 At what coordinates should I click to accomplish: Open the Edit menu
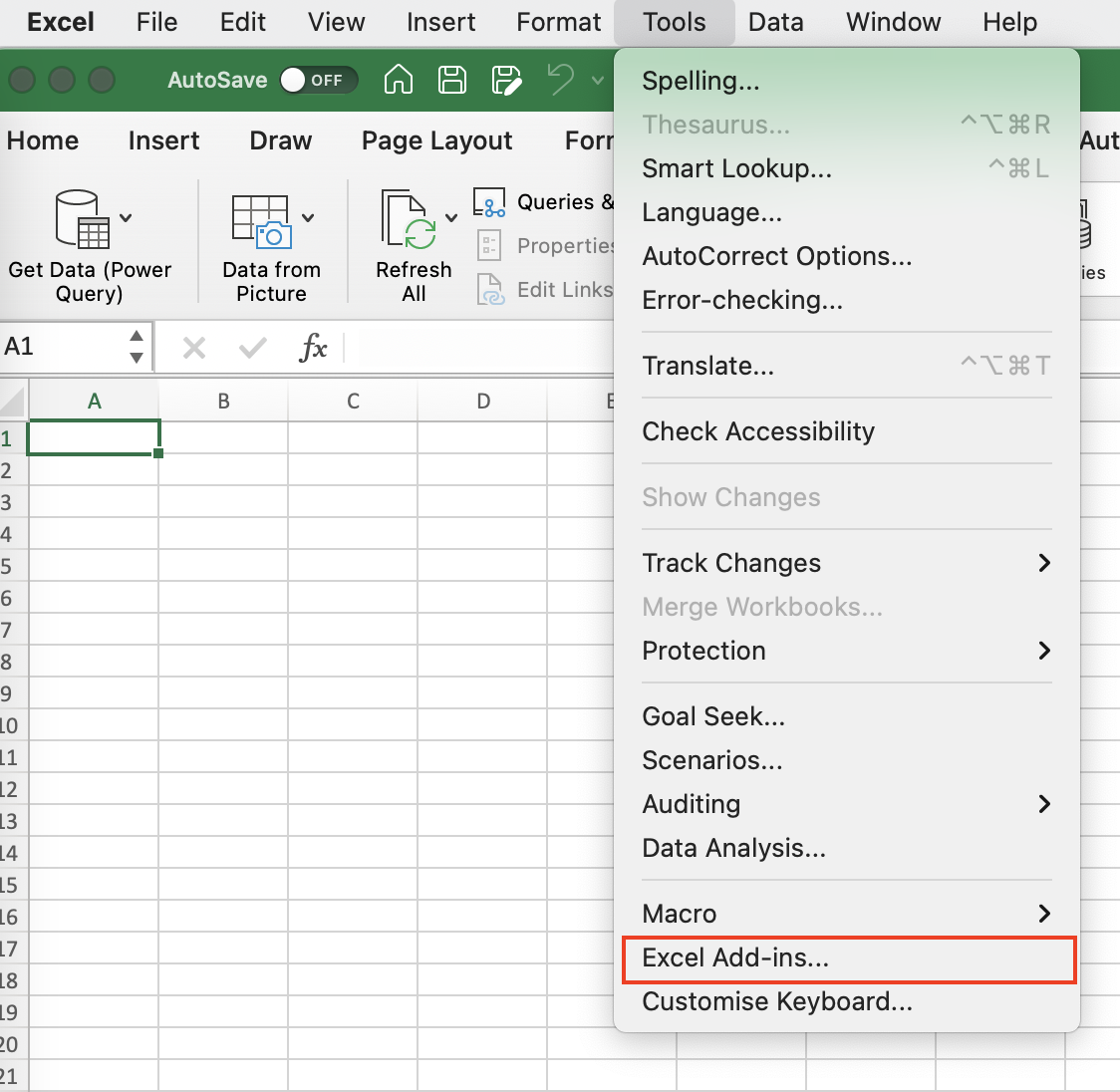pyautogui.click(x=243, y=22)
